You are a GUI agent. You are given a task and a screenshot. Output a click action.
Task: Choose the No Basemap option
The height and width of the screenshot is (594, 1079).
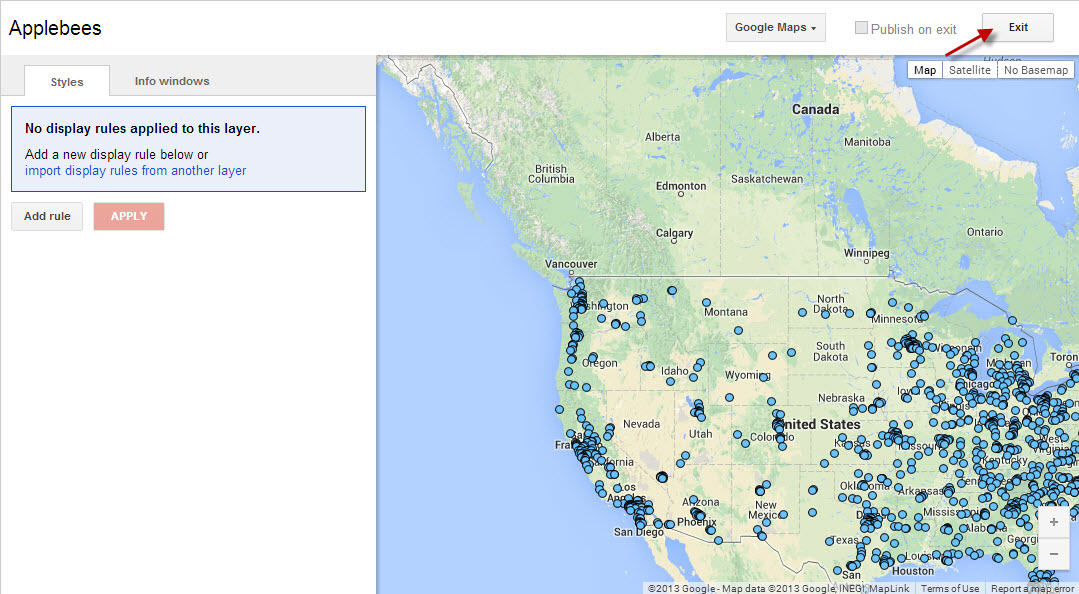pos(1036,70)
